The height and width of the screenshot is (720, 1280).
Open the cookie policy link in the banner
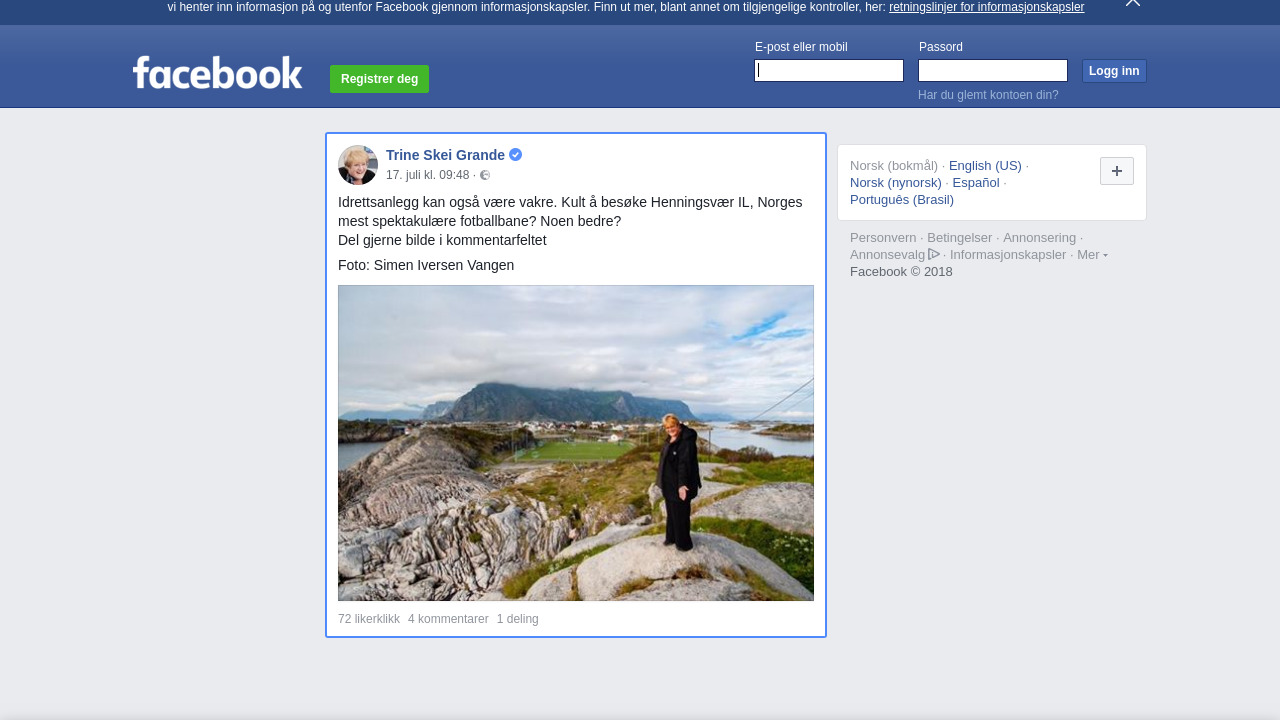[x=986, y=7]
